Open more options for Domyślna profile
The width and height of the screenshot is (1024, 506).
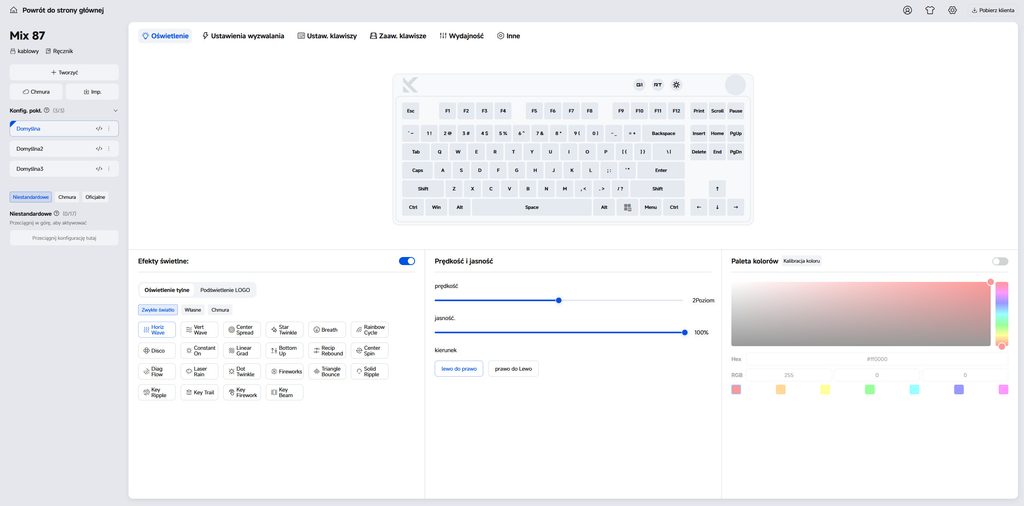(x=109, y=129)
